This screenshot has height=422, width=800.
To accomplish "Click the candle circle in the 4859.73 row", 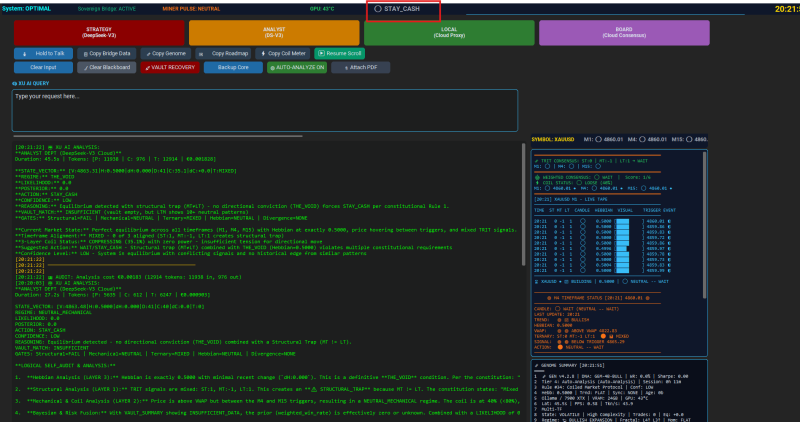I will (583, 259).
